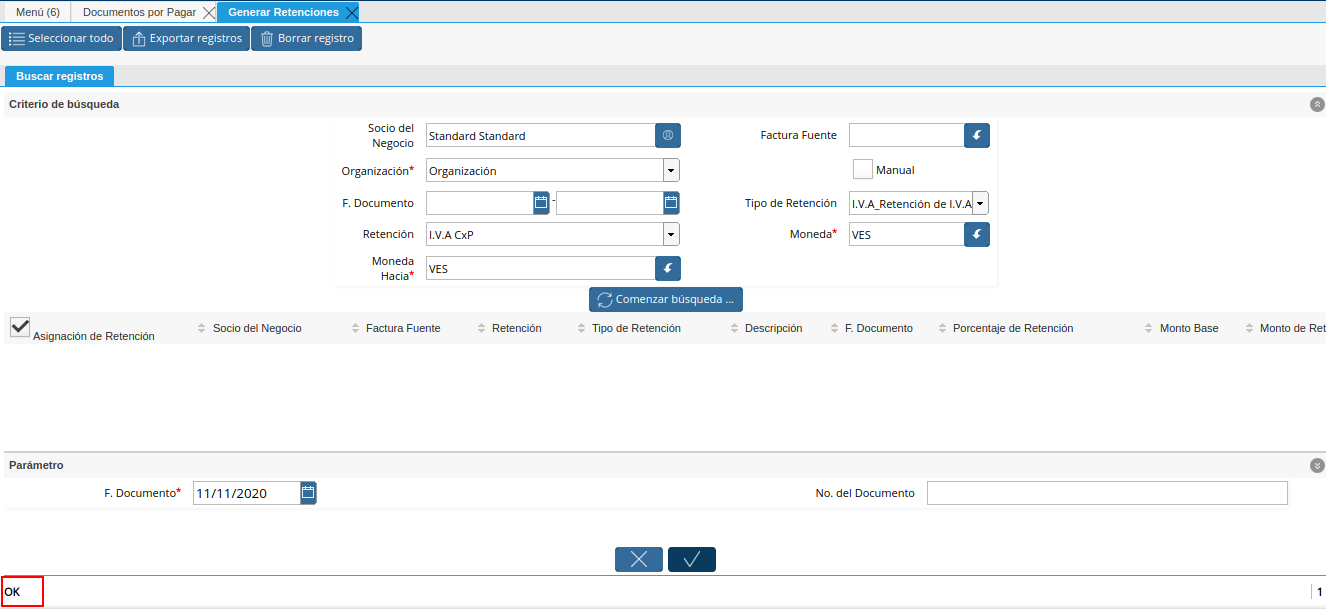Screen dimensions: 1326x609
Task: Open Socio del Negocio search icon
Action: (668, 135)
